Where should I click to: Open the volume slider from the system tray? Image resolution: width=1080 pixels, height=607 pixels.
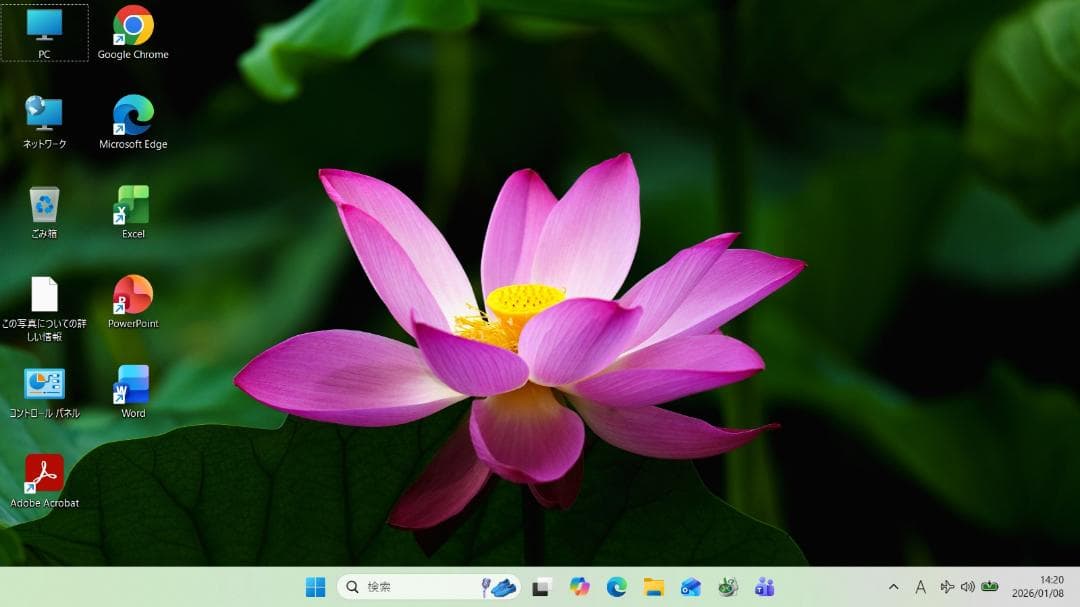(970, 588)
